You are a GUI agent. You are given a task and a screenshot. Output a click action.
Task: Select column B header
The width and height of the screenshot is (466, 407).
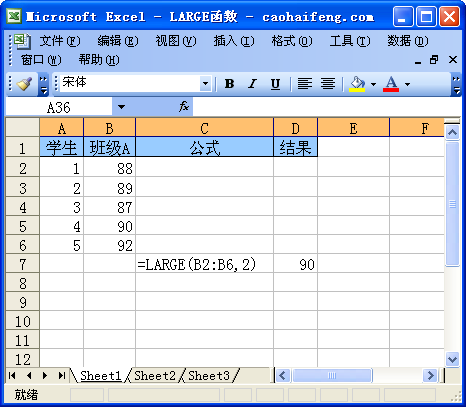pos(109,128)
